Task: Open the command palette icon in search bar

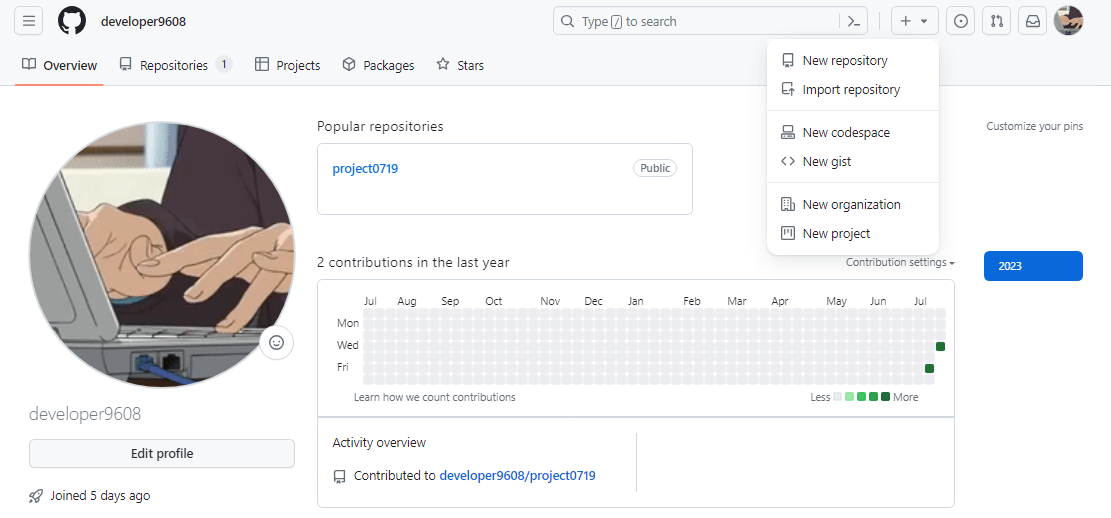Action: point(854,21)
